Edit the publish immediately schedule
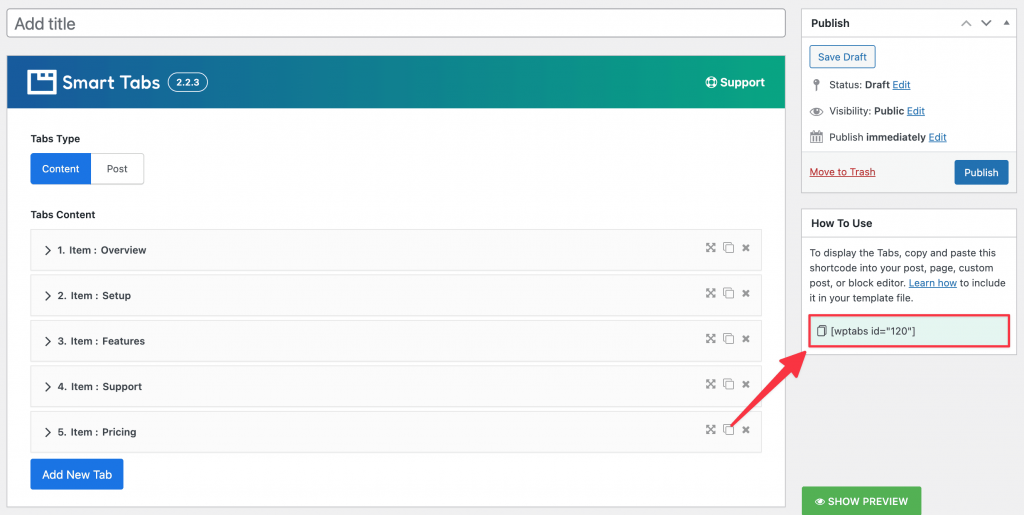 point(937,137)
